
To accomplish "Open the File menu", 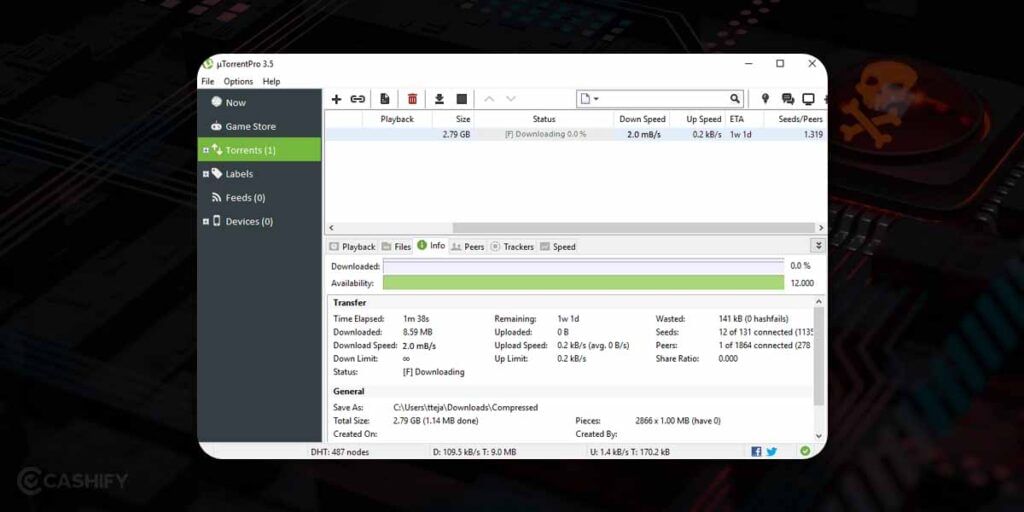I will coord(208,82).
